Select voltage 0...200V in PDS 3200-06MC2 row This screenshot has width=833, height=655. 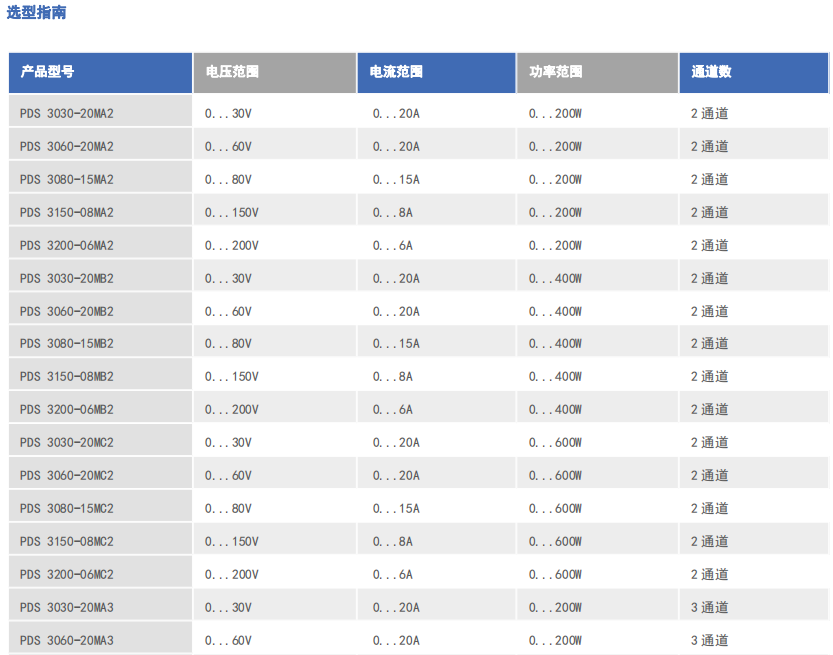click(232, 574)
